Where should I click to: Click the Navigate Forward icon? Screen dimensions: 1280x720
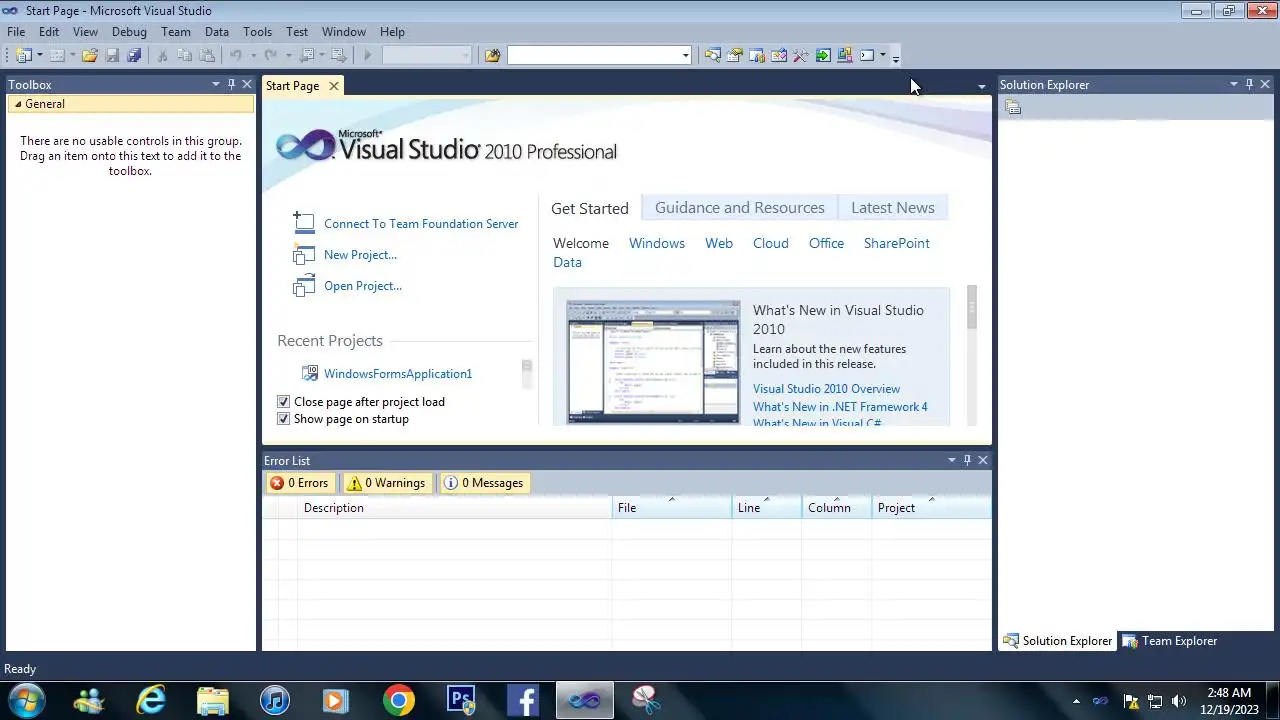click(x=339, y=56)
